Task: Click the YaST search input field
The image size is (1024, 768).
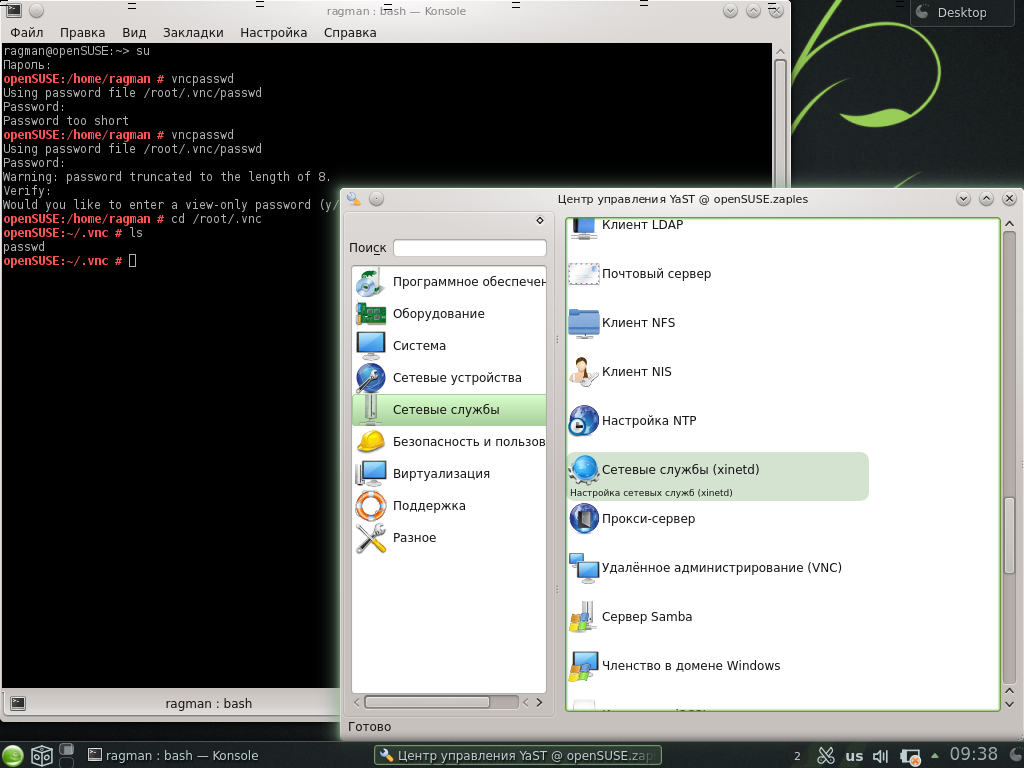Action: click(469, 248)
